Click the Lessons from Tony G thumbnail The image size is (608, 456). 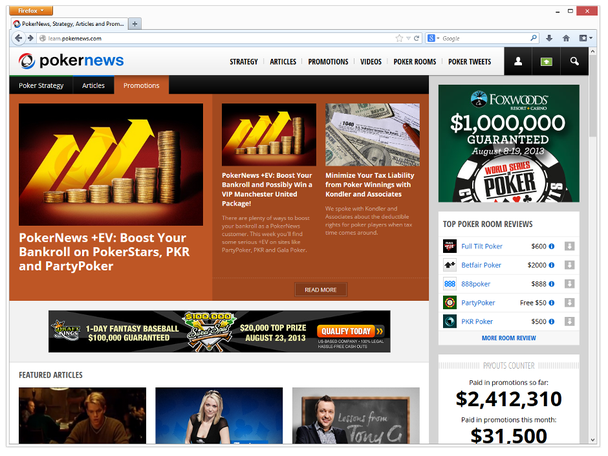[356, 416]
